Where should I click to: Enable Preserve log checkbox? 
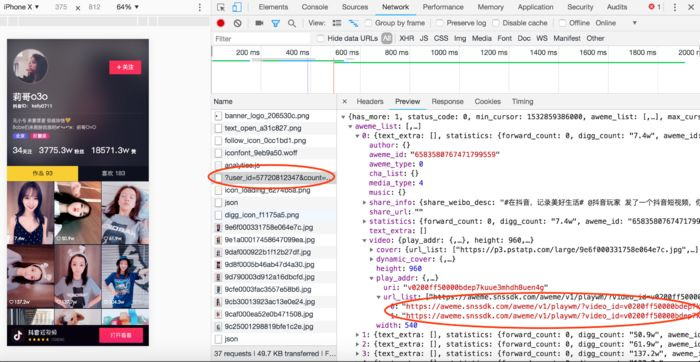439,23
